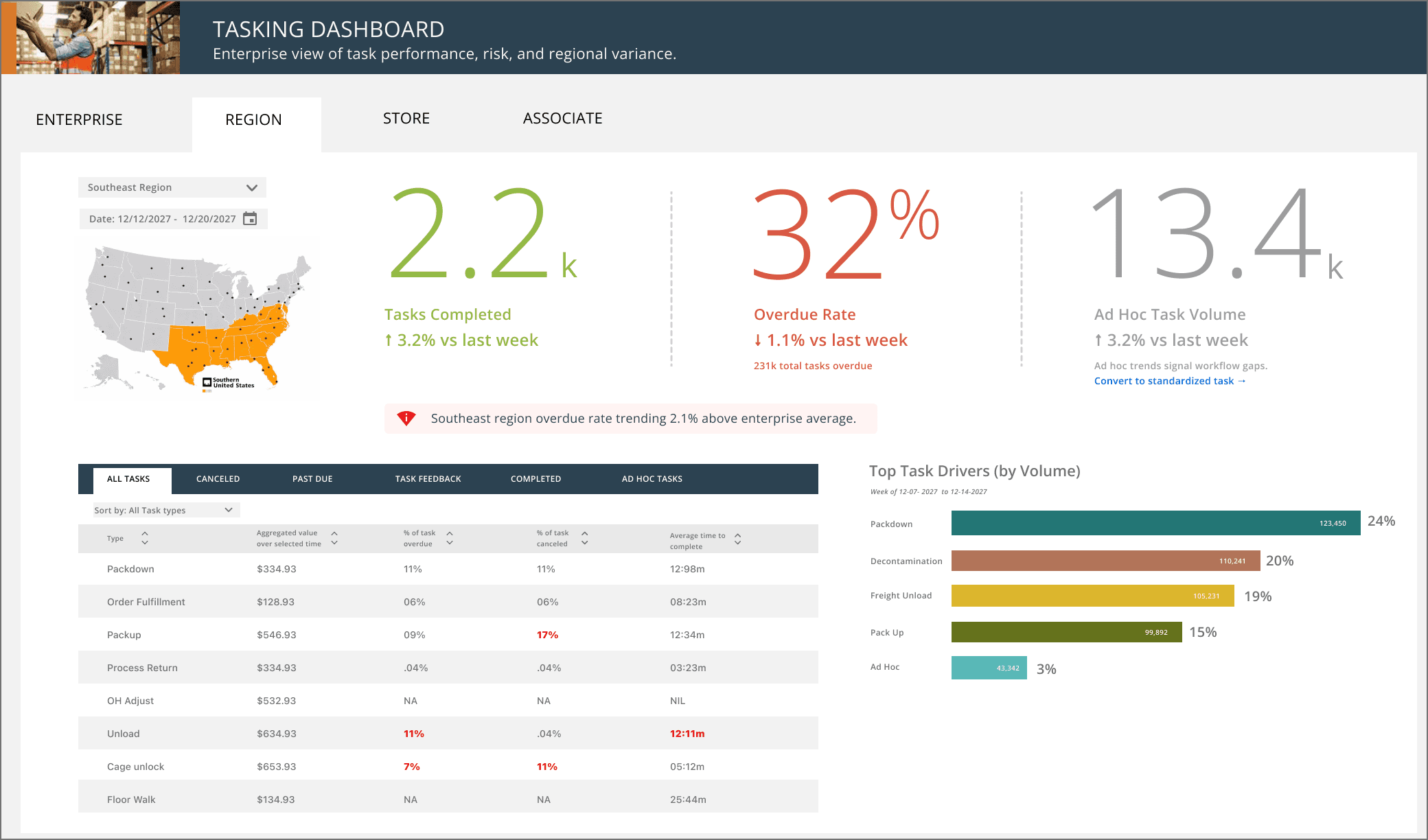Sort by Type column arrows
The image size is (1428, 840).
[x=145, y=538]
